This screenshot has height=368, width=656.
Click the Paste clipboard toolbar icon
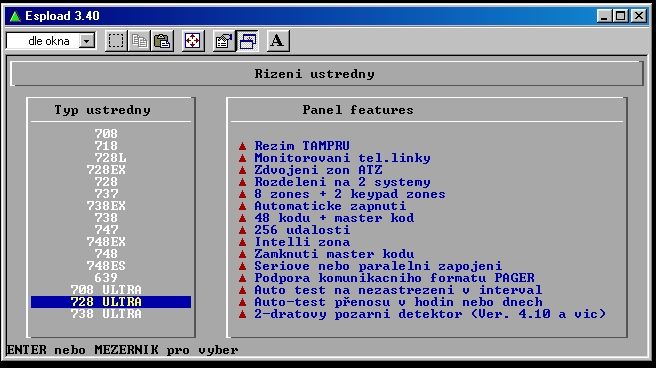pos(162,41)
